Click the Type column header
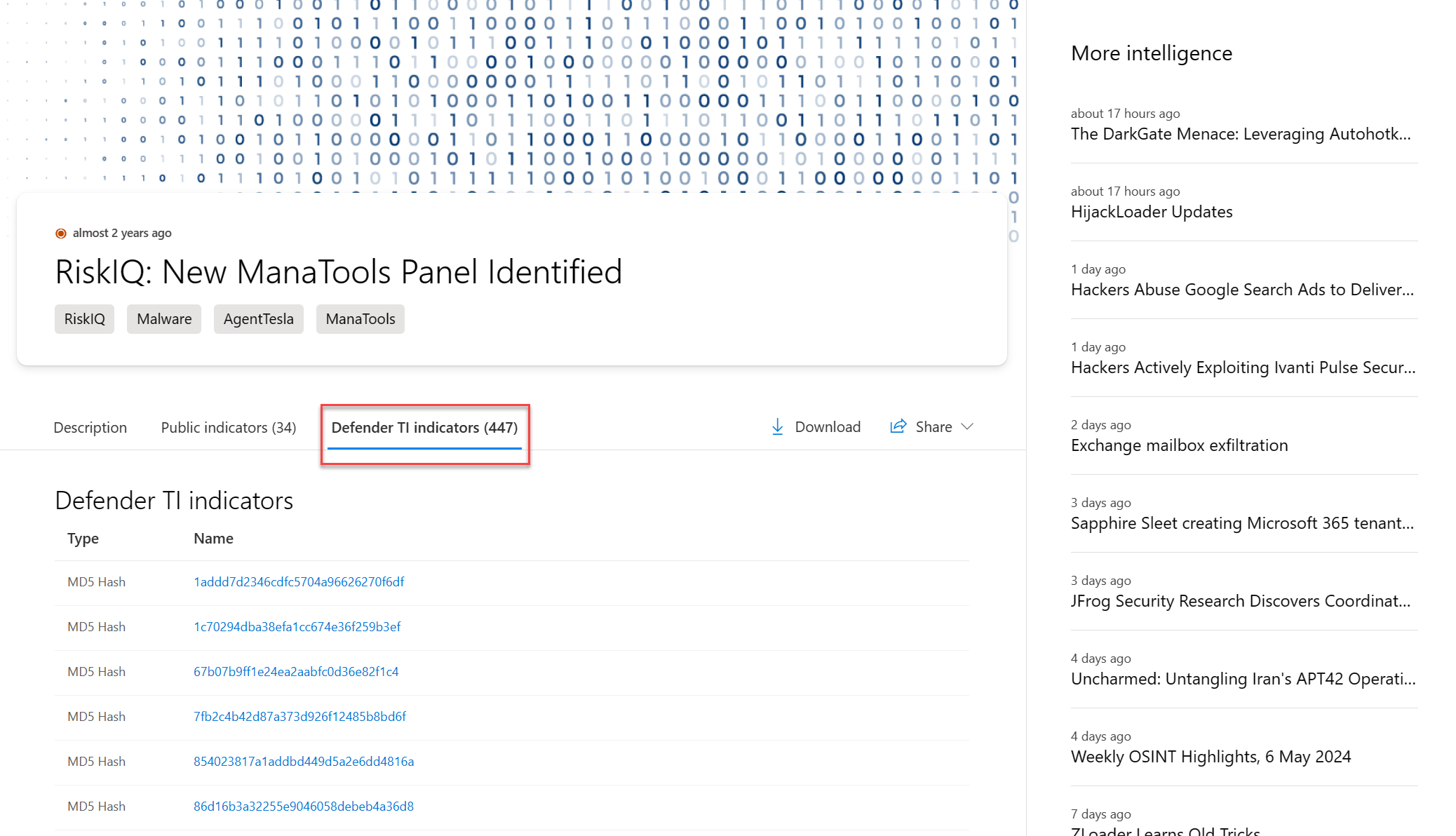This screenshot has height=836, width=1456. pos(83,539)
